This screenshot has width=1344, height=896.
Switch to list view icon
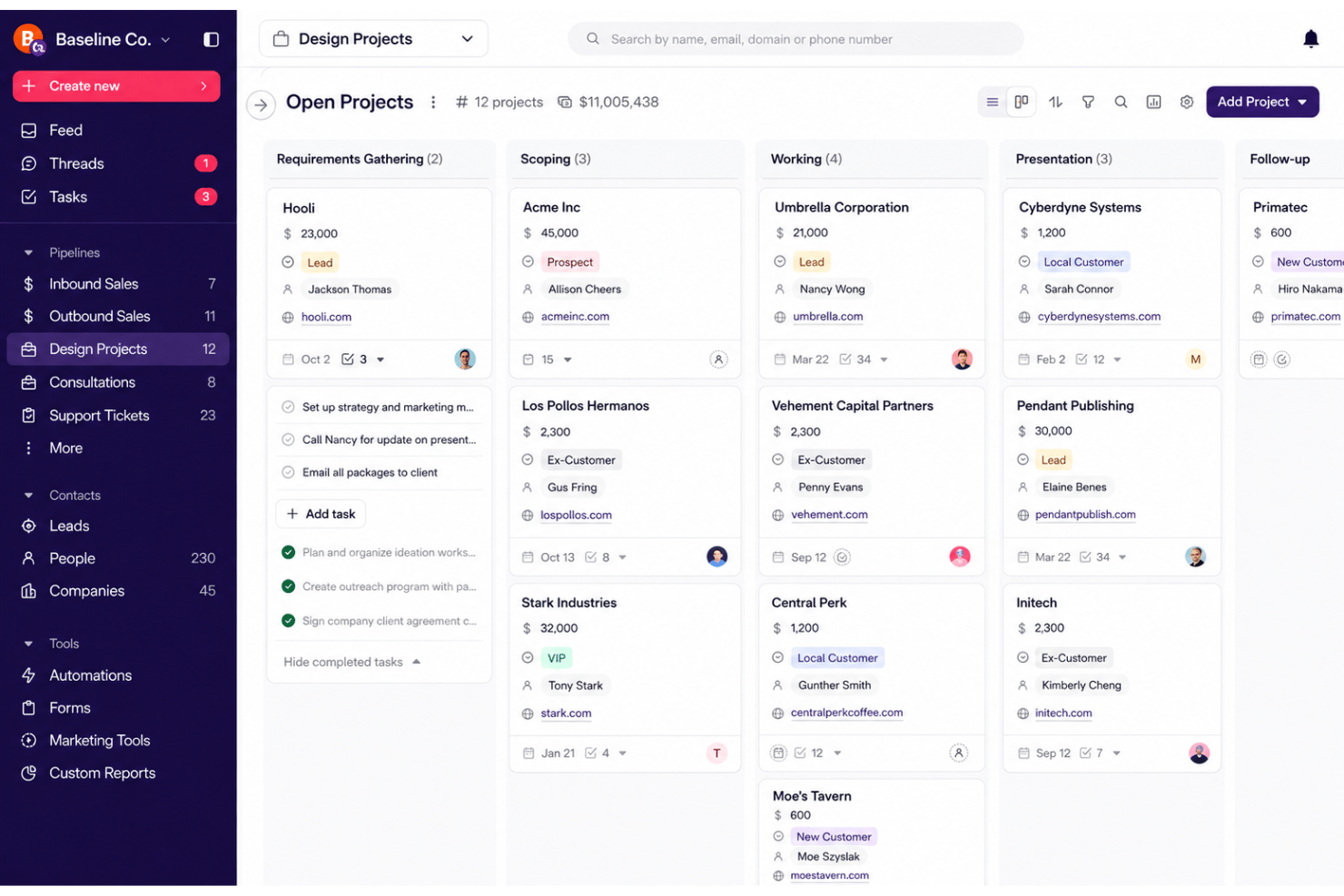pyautogui.click(x=993, y=103)
